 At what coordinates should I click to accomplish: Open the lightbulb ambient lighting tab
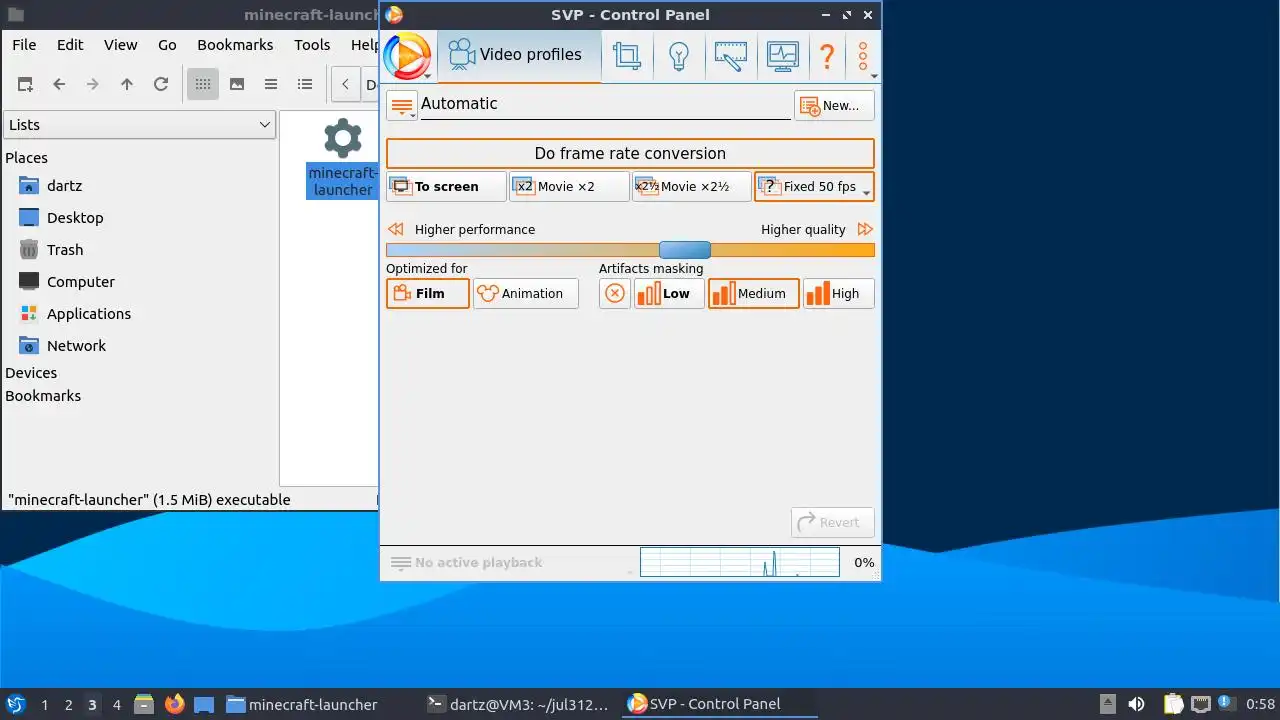(x=679, y=56)
